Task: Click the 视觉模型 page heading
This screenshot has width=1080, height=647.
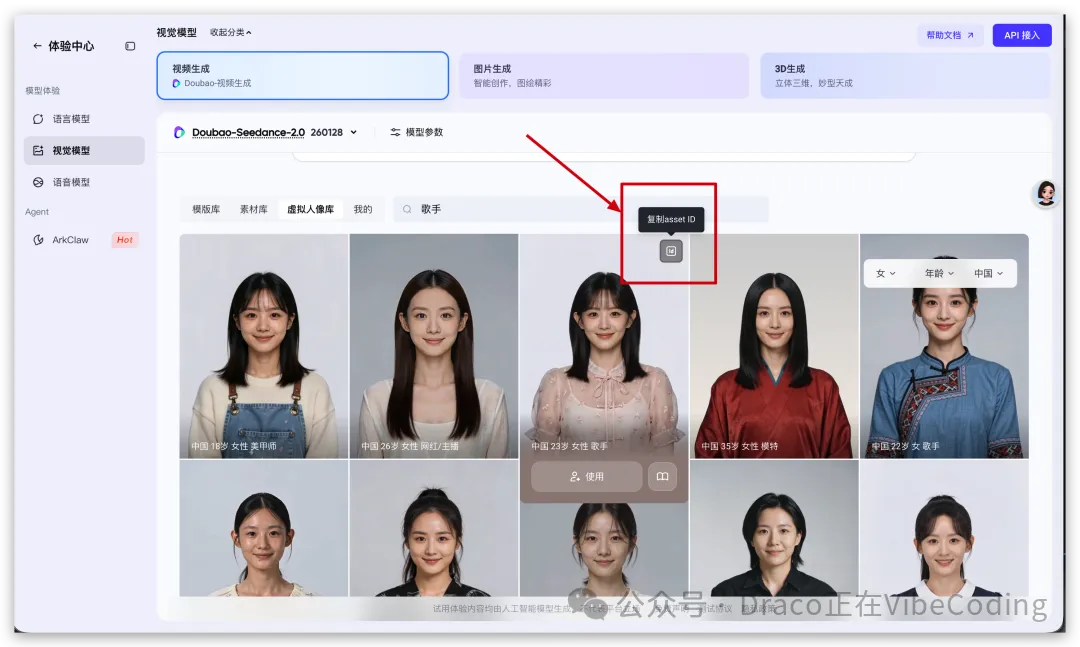Action: pyautogui.click(x=176, y=32)
